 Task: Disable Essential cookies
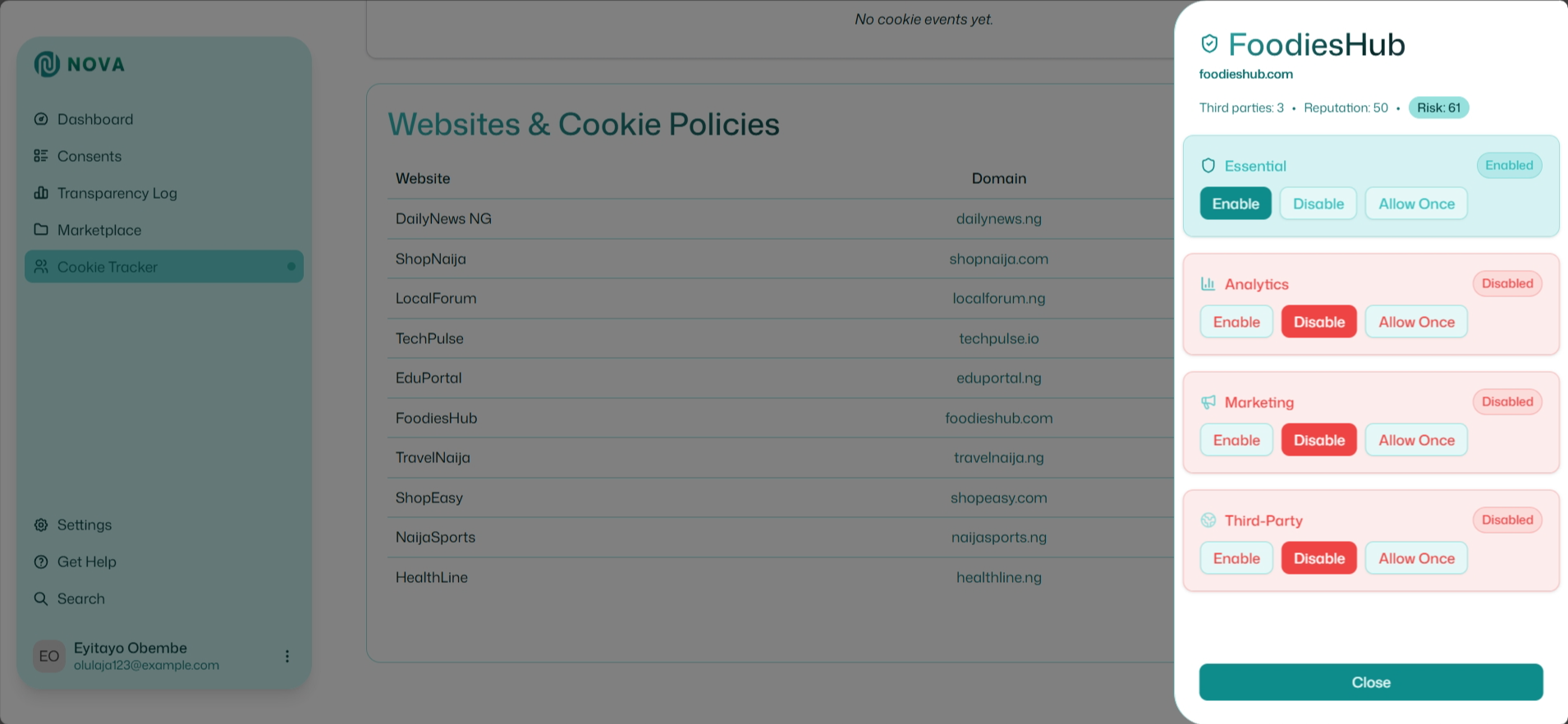coord(1318,204)
